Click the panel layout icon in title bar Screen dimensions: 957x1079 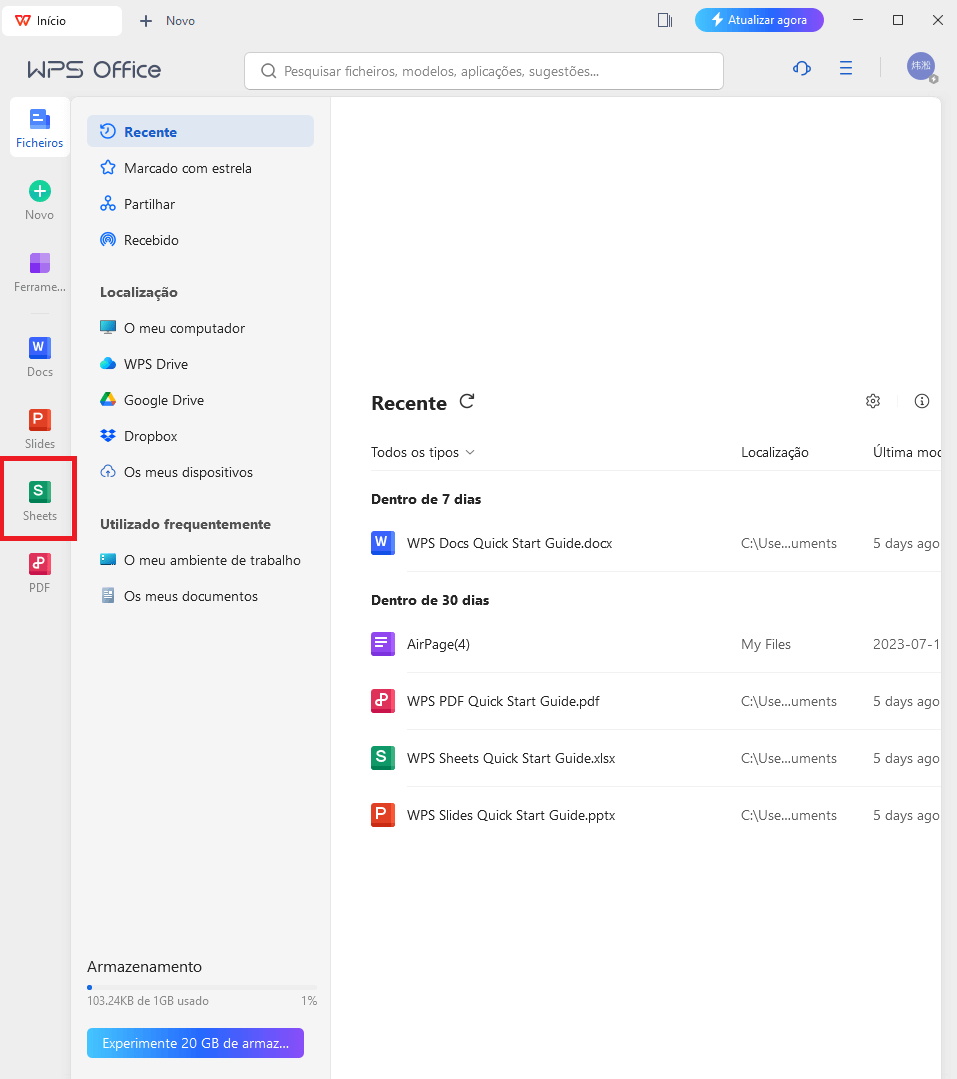tap(665, 20)
